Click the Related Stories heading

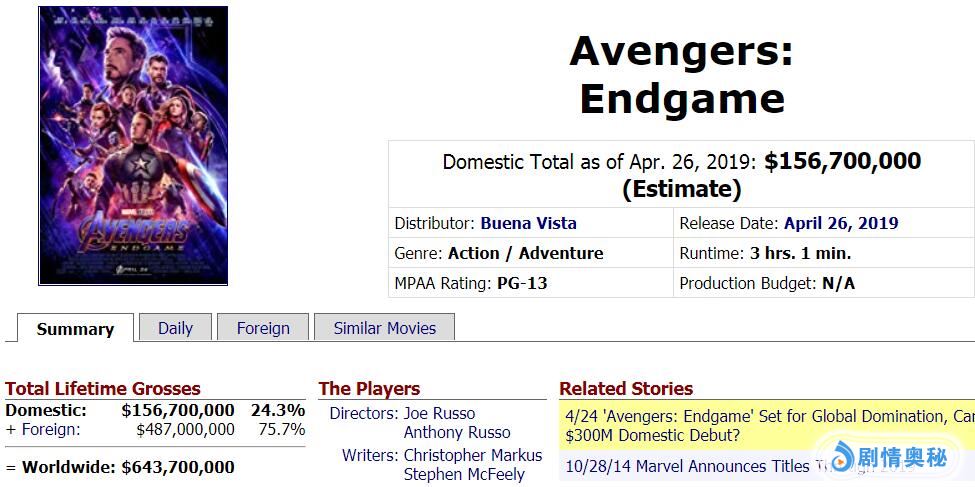pyautogui.click(x=625, y=389)
